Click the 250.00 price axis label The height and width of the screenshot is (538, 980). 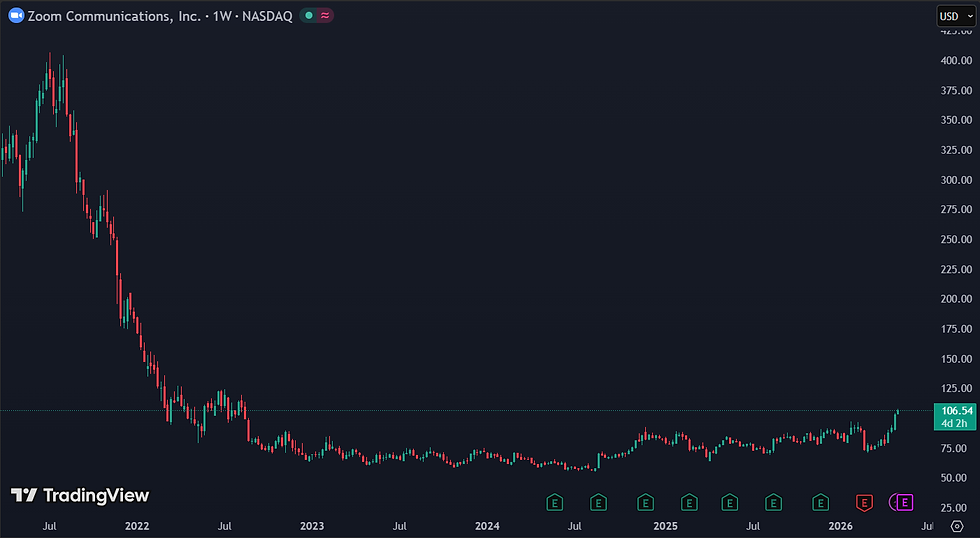(956, 239)
